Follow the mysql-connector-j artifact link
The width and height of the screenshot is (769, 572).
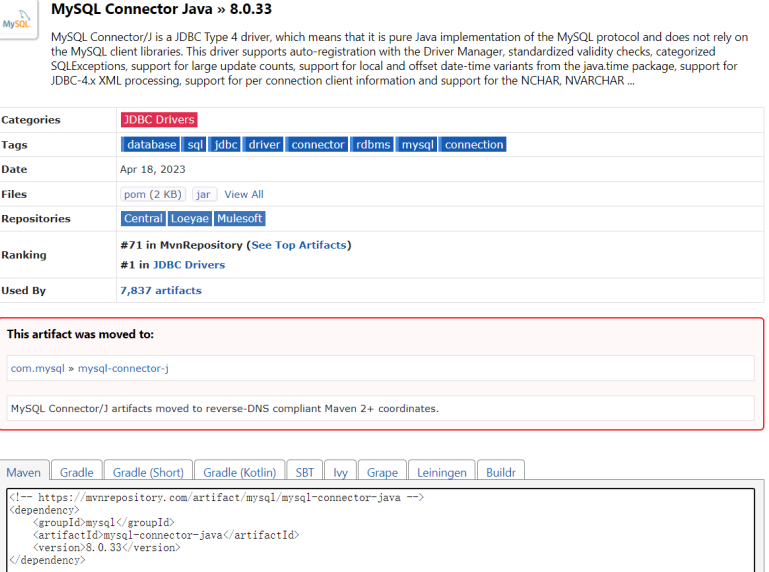coord(123,368)
